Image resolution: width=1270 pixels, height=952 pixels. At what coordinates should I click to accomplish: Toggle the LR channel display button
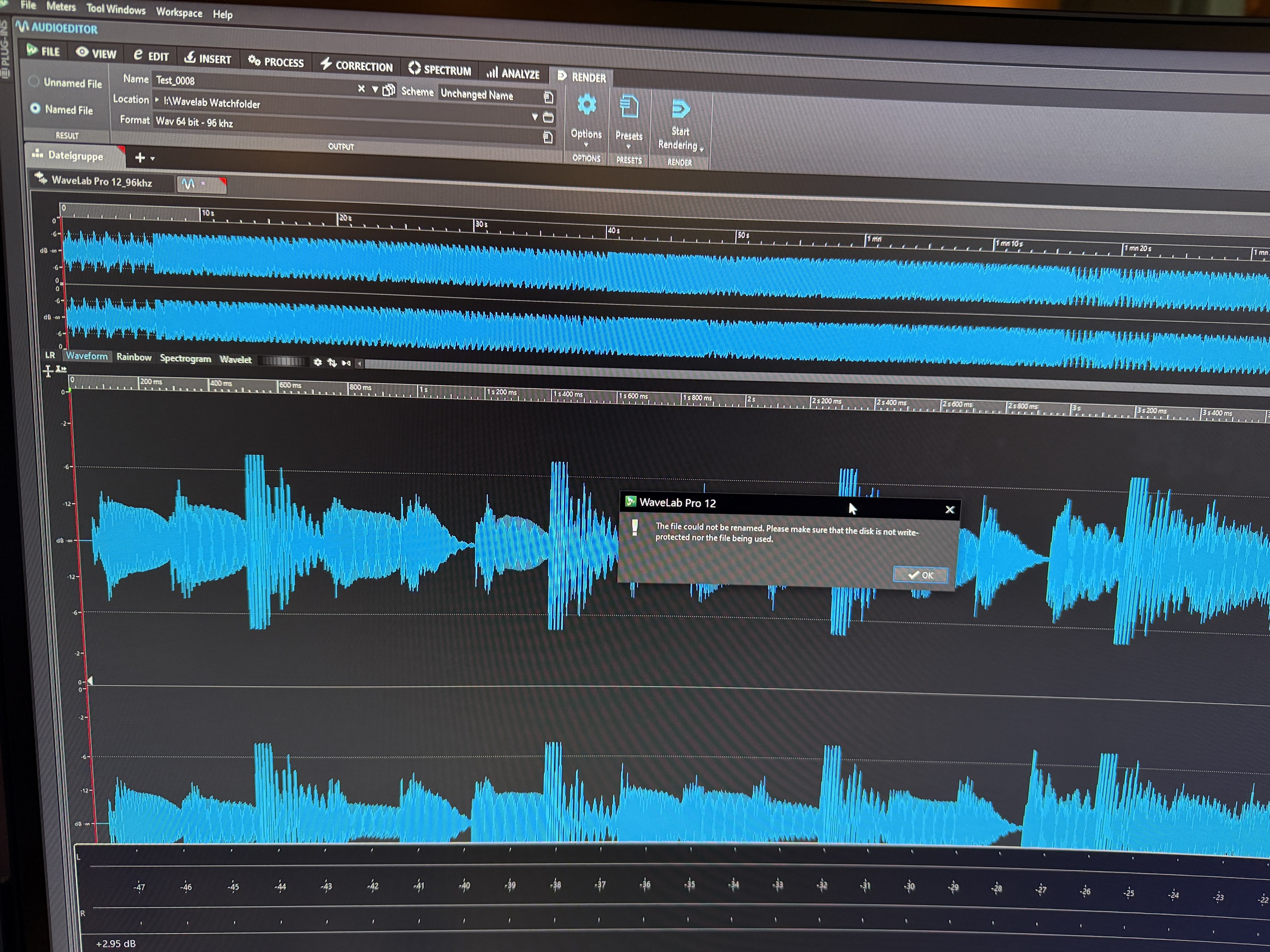(x=50, y=355)
